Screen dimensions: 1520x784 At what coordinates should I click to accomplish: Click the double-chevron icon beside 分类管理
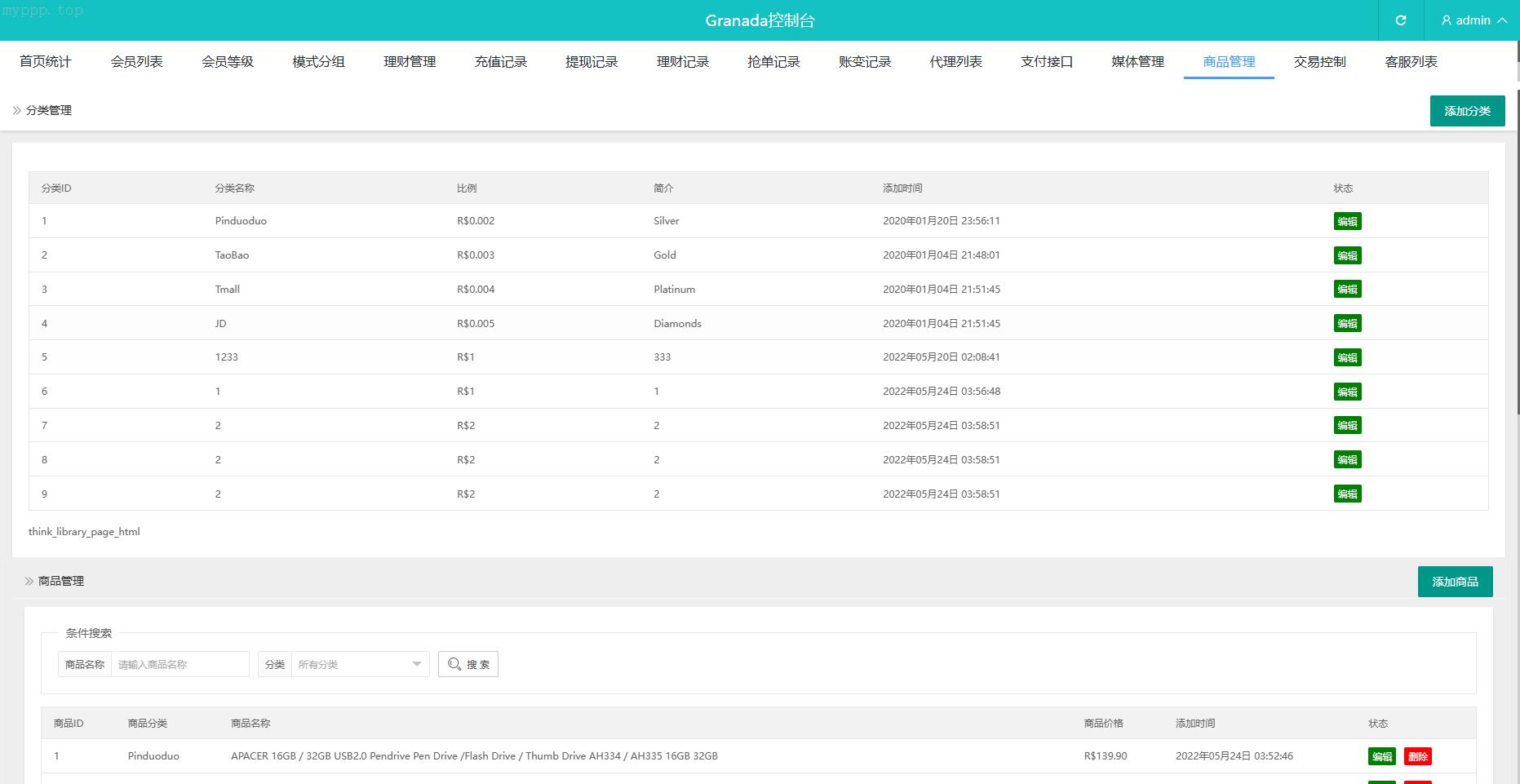click(x=16, y=110)
